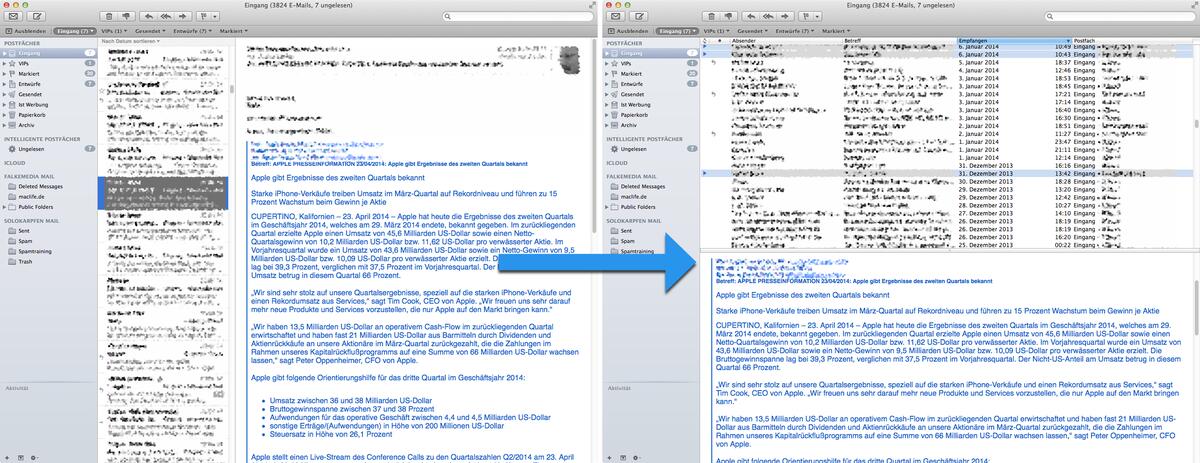The width and height of the screenshot is (1200, 463).
Task: Click trash Delete icon in right window toolbar
Action: [x=709, y=17]
